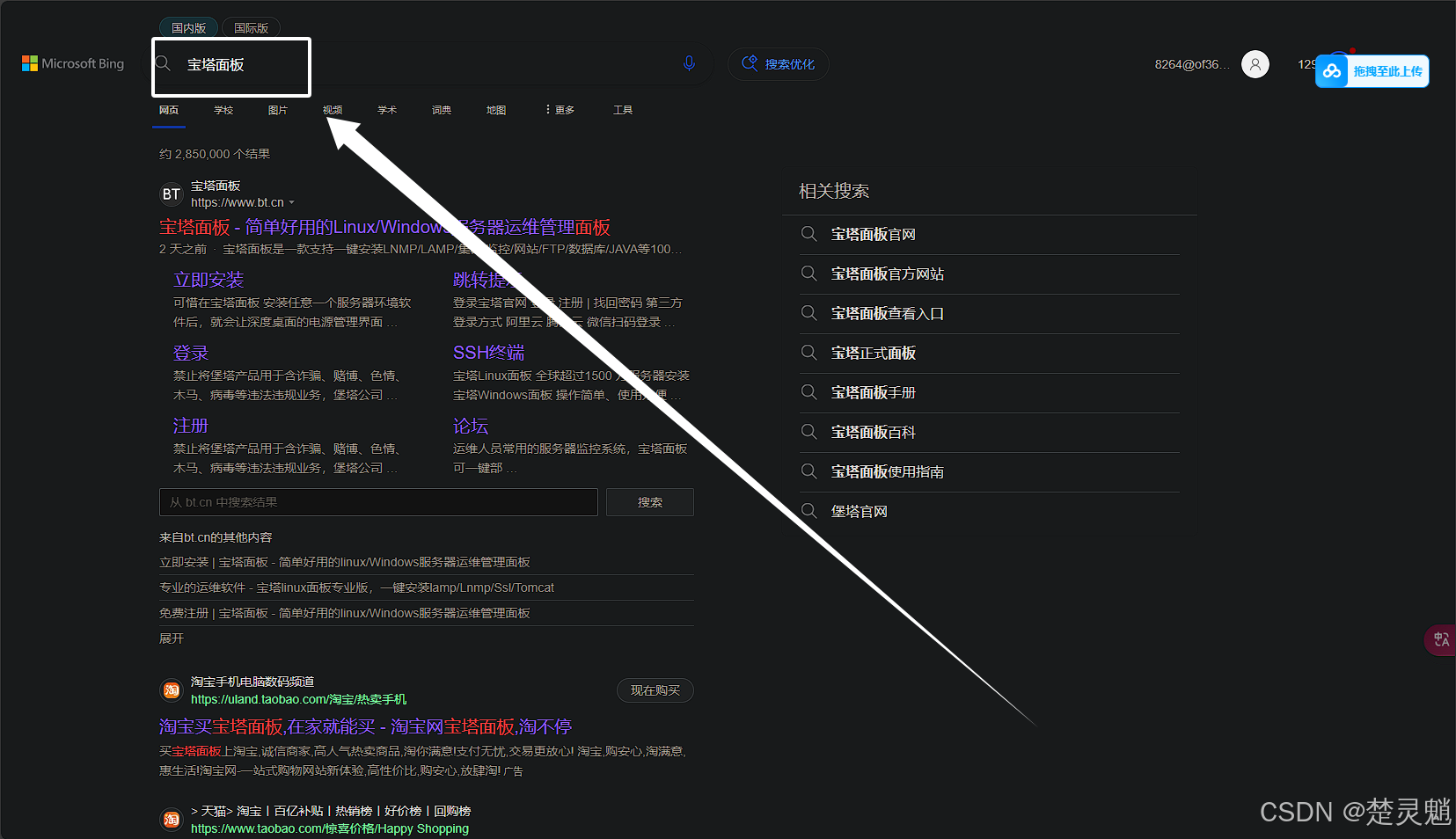This screenshot has width=1456, height=839.
Task: Switch to the 国际版 toggle
Action: [x=252, y=28]
